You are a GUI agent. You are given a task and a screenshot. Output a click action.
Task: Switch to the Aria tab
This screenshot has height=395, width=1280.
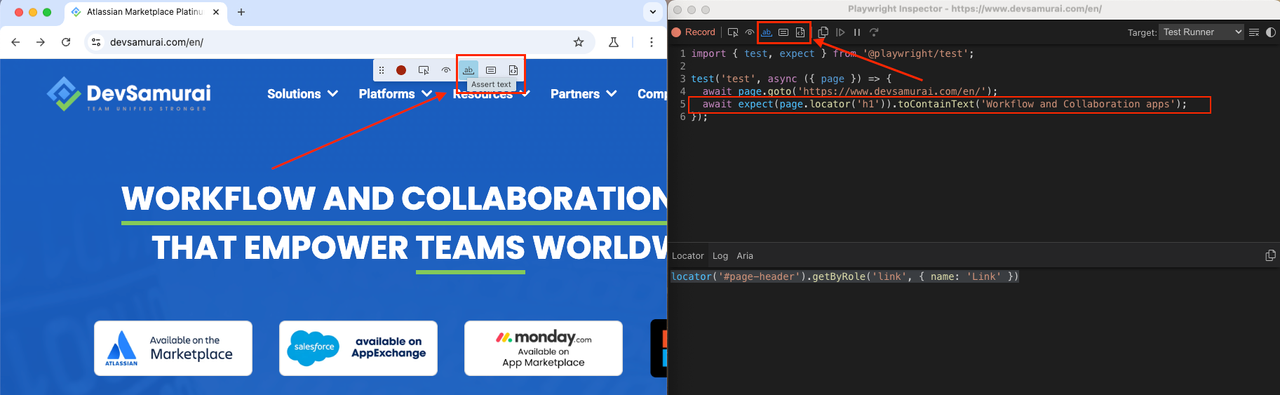745,256
